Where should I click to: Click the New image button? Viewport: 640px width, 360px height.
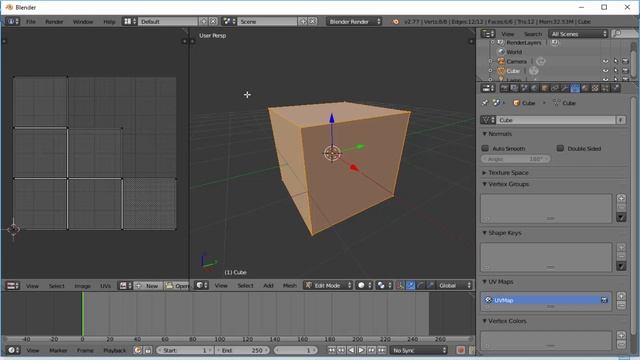click(148, 286)
